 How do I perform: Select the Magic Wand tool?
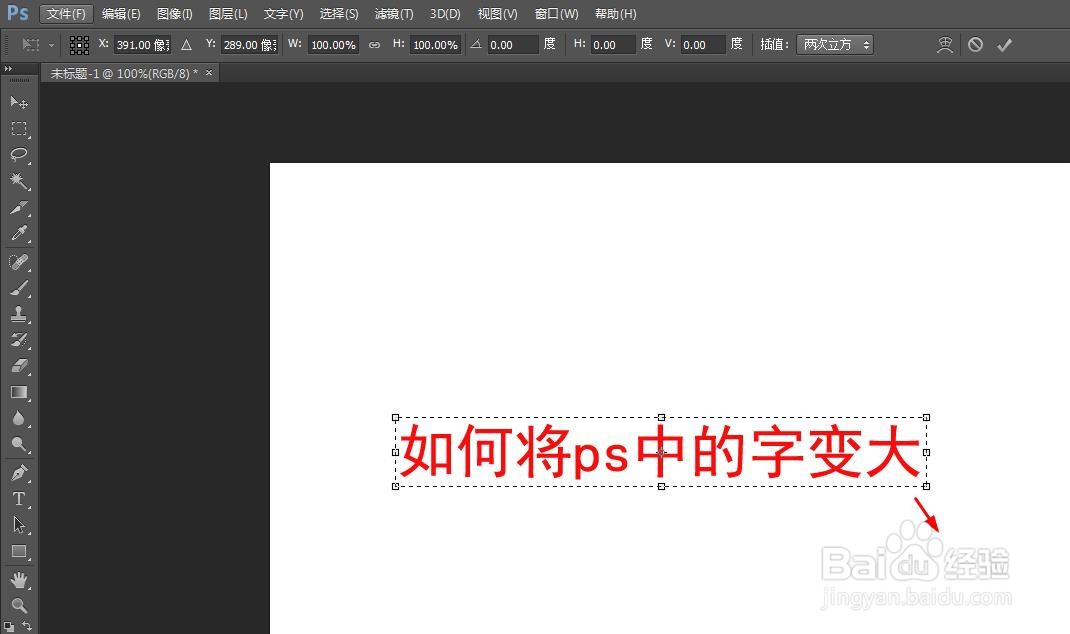click(18, 181)
